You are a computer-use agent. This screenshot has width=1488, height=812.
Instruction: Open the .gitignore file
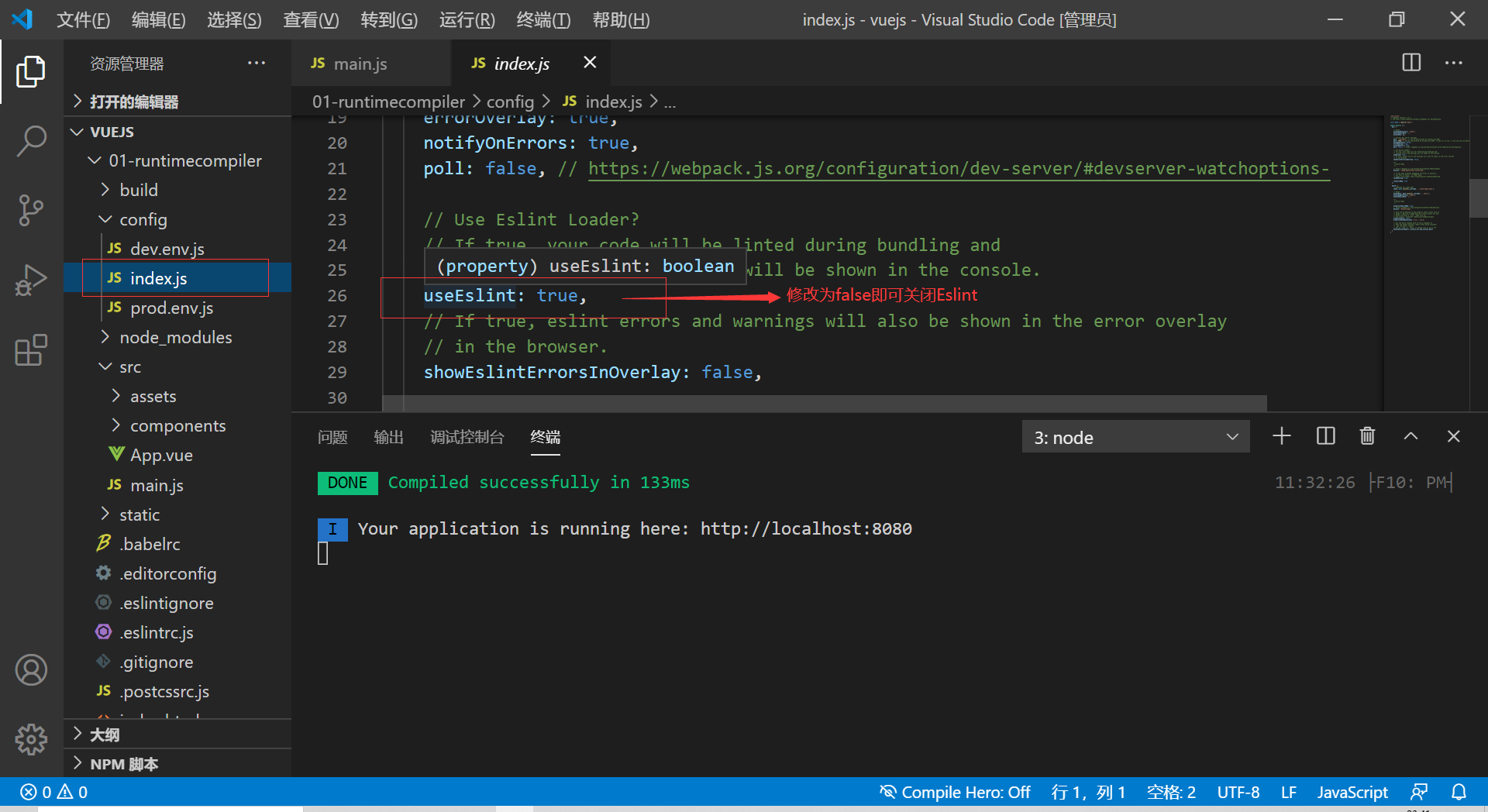(x=157, y=662)
